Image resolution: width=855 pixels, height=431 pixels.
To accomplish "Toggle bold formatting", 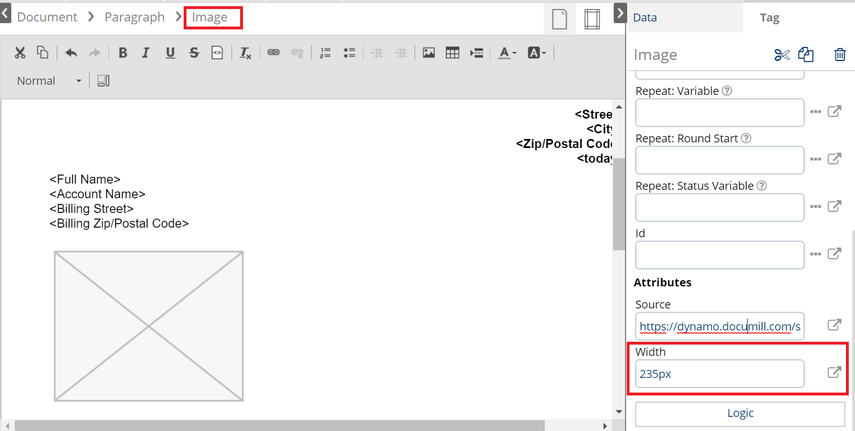I will [123, 53].
